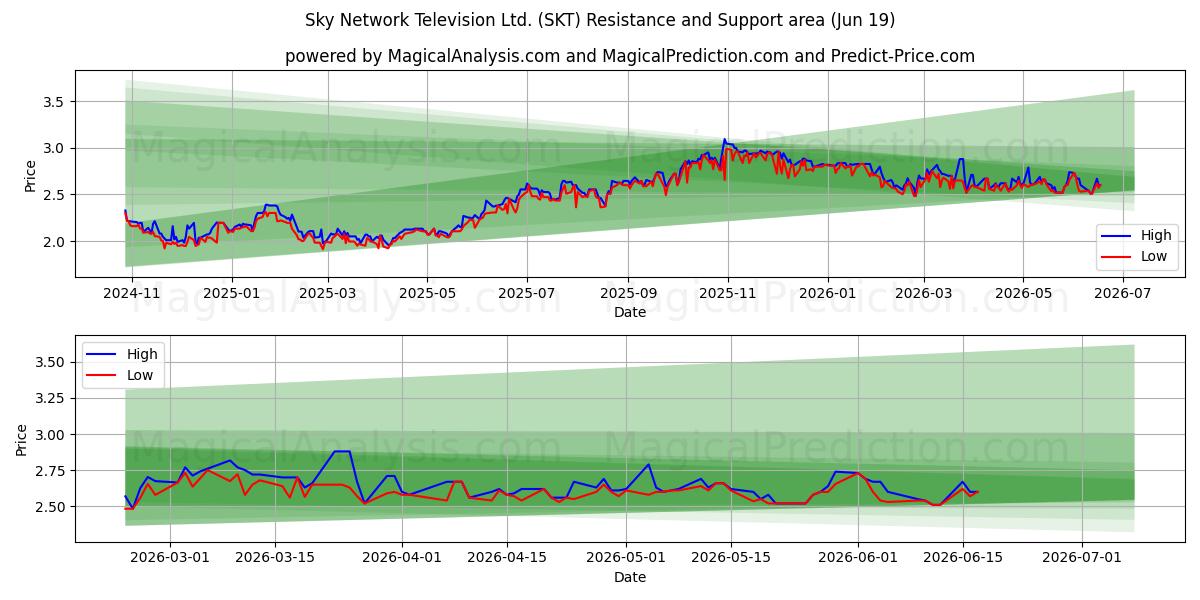Click 'Low' in the bottom chart legend
1200x600 pixels.
pyautogui.click(x=141, y=375)
